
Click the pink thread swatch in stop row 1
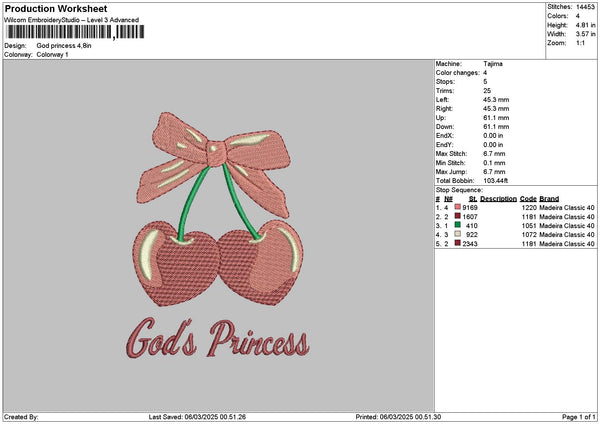(457, 207)
